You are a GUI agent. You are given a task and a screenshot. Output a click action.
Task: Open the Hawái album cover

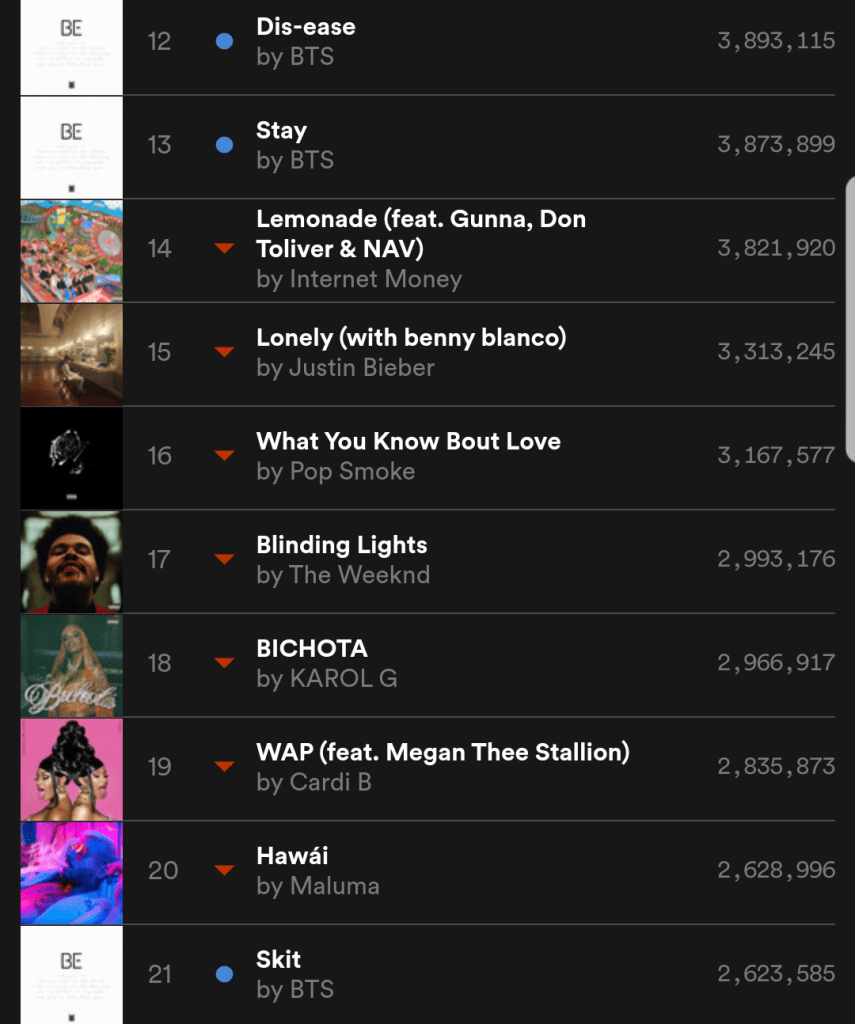72,872
